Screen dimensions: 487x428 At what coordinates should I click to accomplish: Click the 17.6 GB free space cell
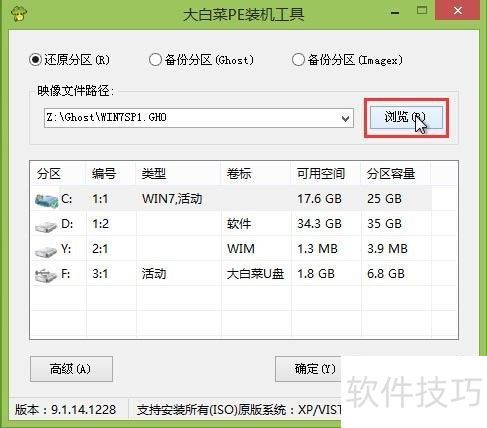pyautogui.click(x=319, y=199)
